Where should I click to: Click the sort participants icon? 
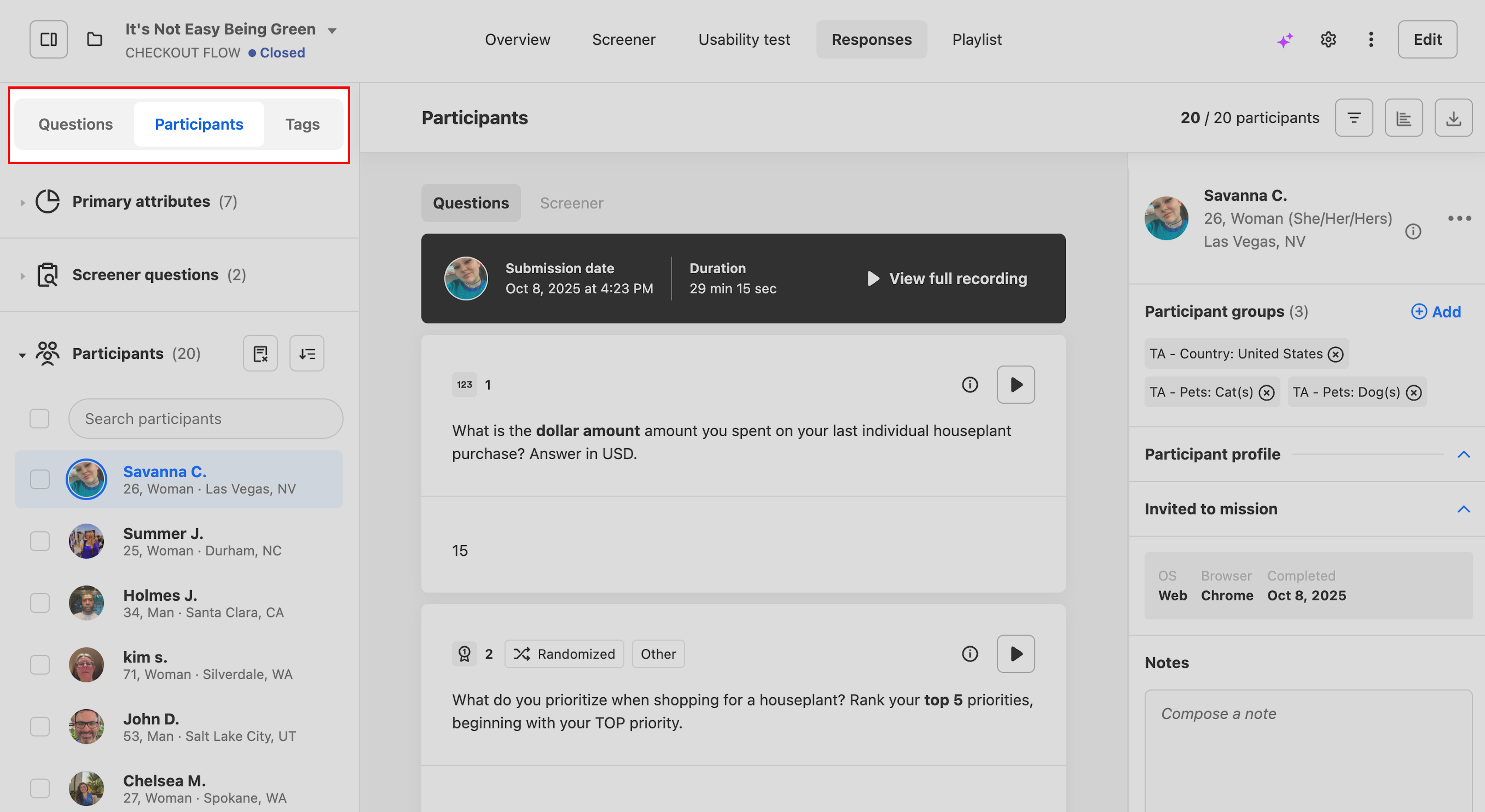pos(307,353)
